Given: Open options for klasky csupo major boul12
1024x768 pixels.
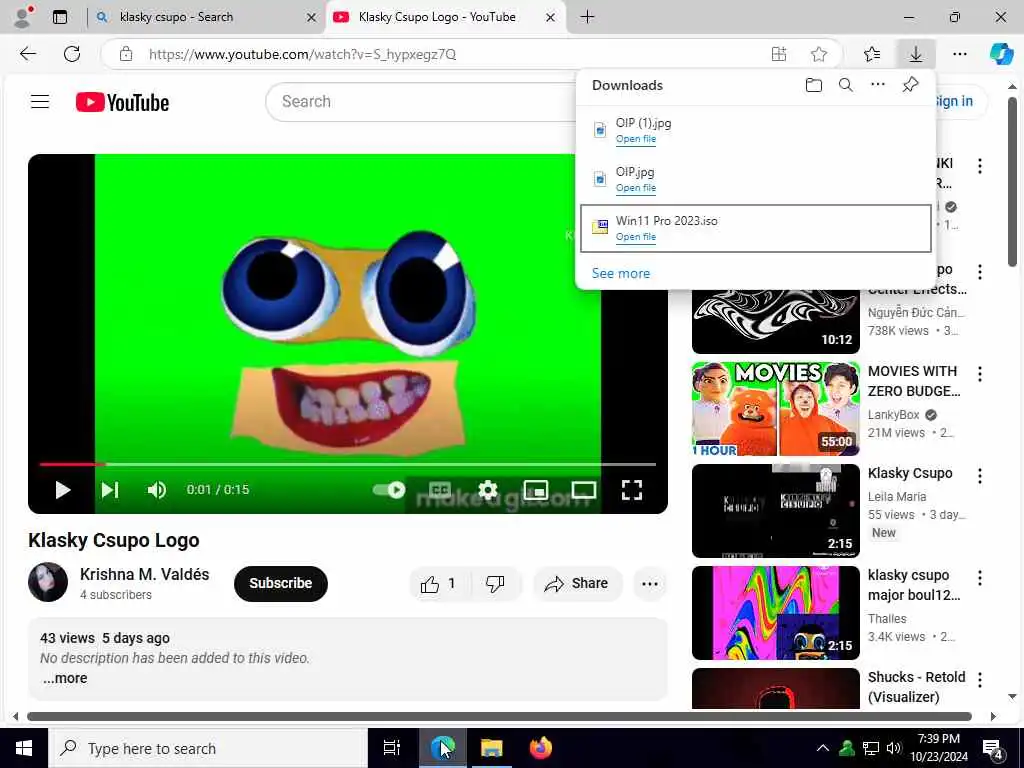Looking at the screenshot, I should (x=980, y=577).
